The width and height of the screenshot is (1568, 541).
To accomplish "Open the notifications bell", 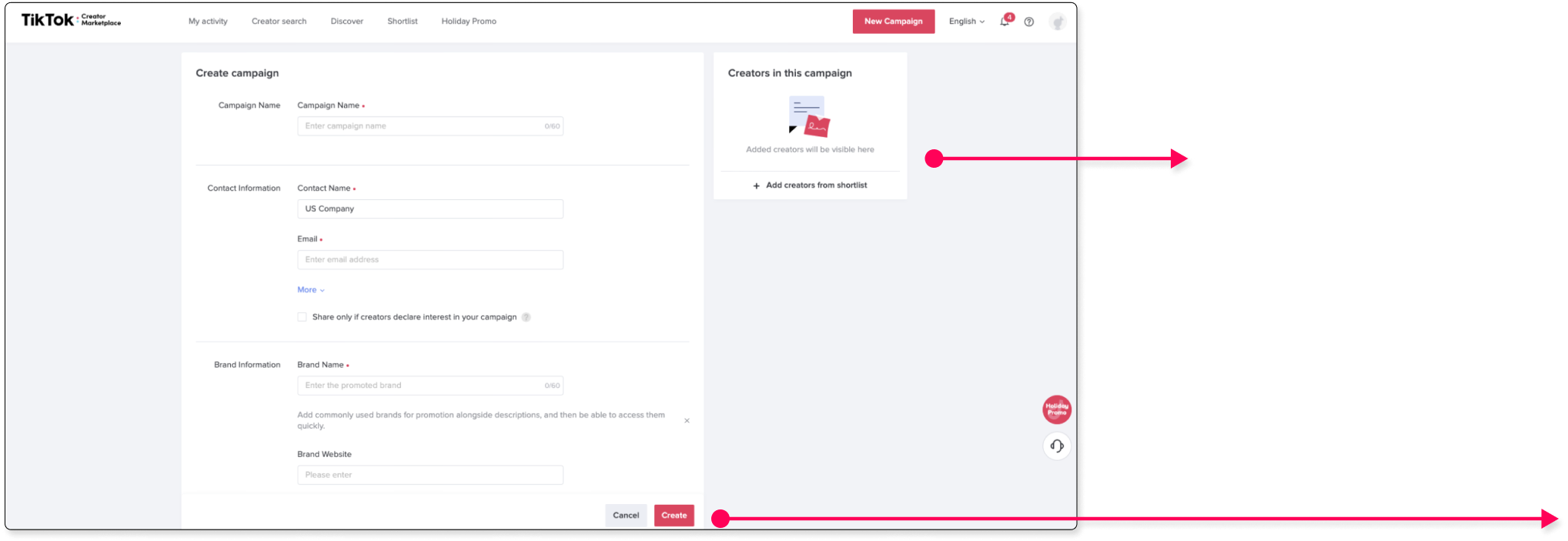I will pyautogui.click(x=1005, y=22).
